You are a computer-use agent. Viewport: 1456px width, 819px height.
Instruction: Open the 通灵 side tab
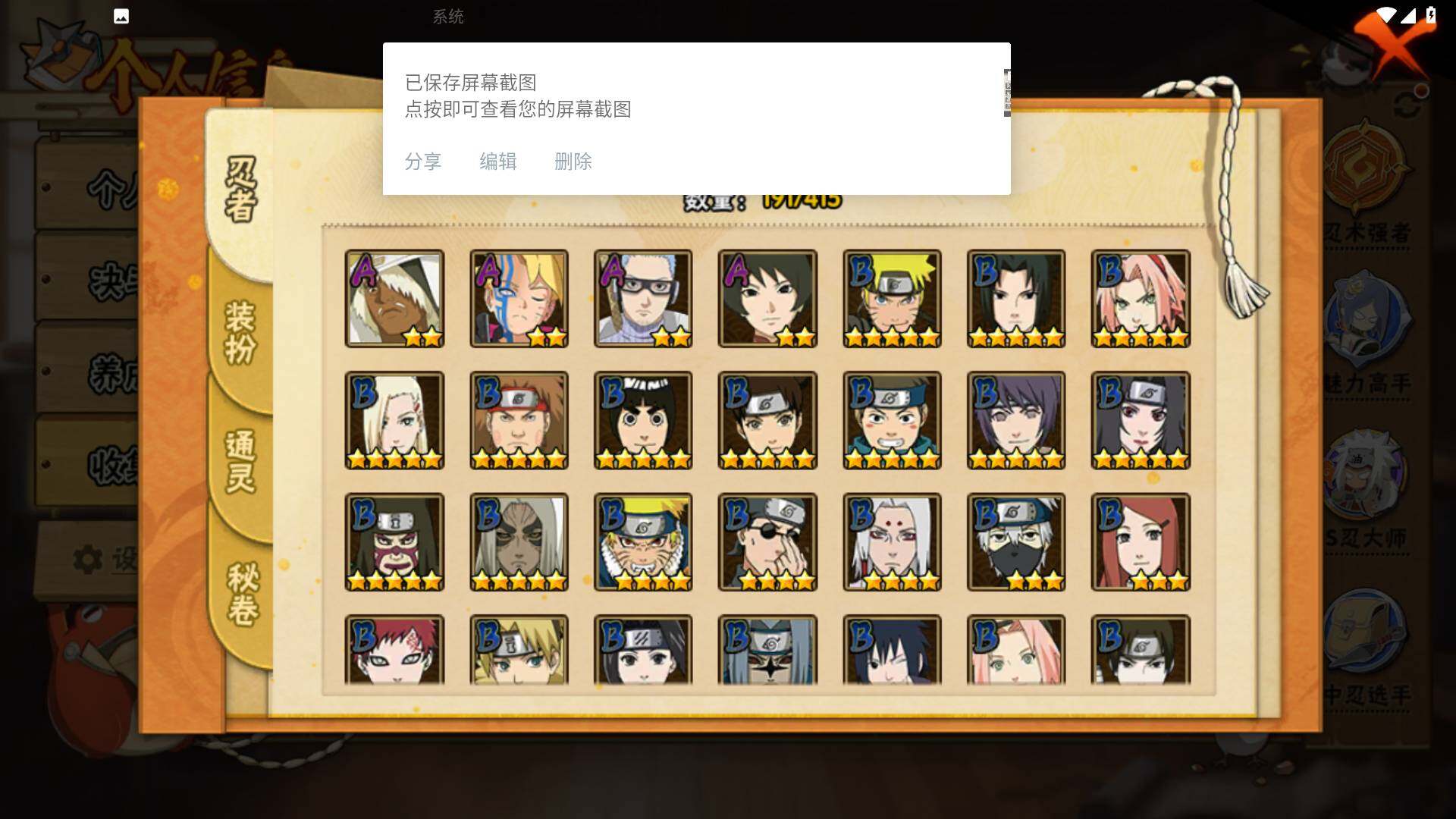(241, 461)
